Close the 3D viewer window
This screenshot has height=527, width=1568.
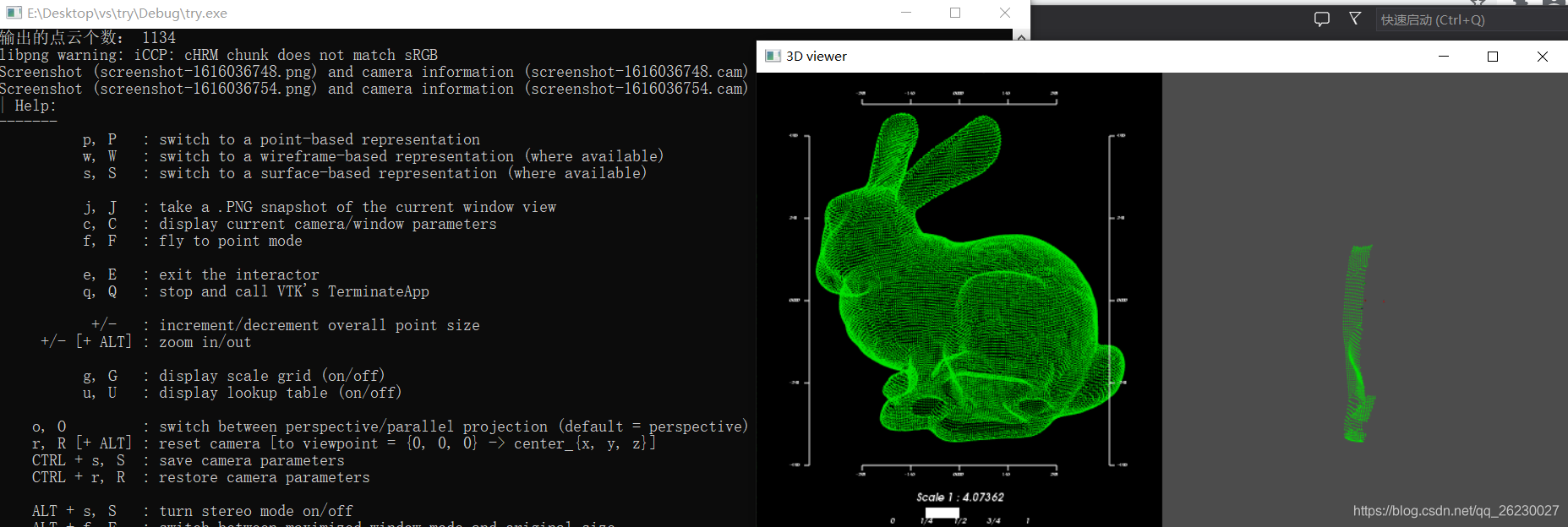(1543, 56)
